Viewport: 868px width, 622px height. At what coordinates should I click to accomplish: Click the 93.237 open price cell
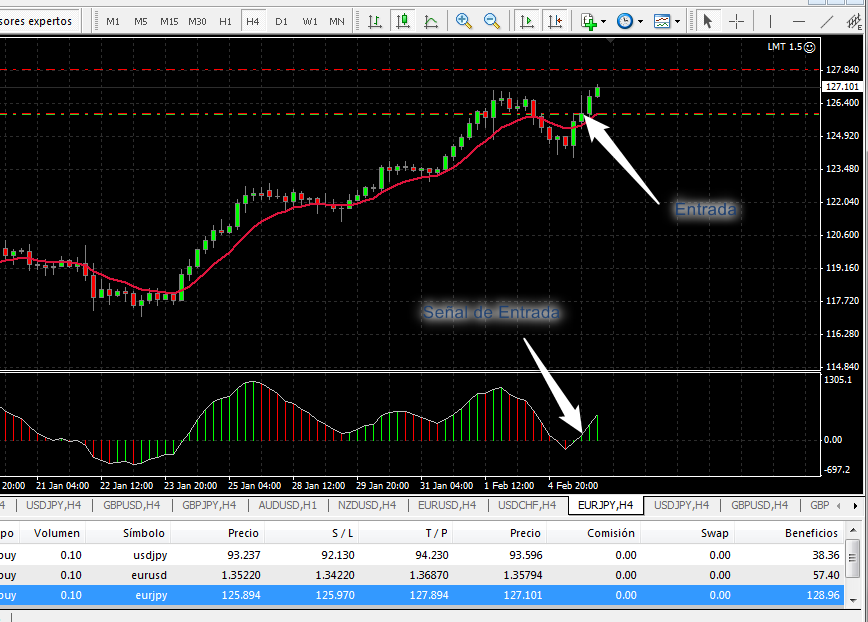coord(244,555)
